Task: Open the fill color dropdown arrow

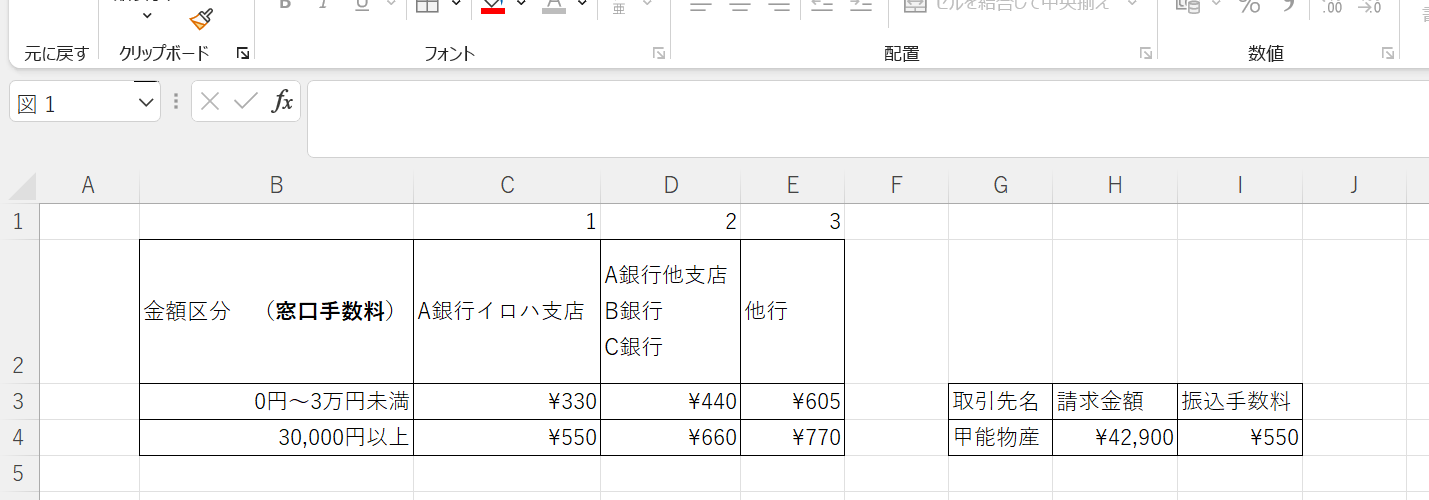Action: click(521, 5)
